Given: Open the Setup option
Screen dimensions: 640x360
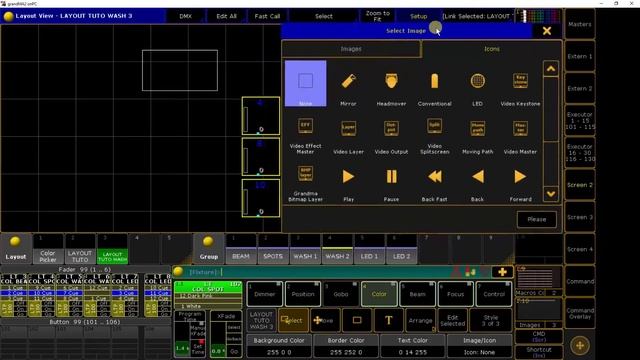Looking at the screenshot, I should pos(418,16).
